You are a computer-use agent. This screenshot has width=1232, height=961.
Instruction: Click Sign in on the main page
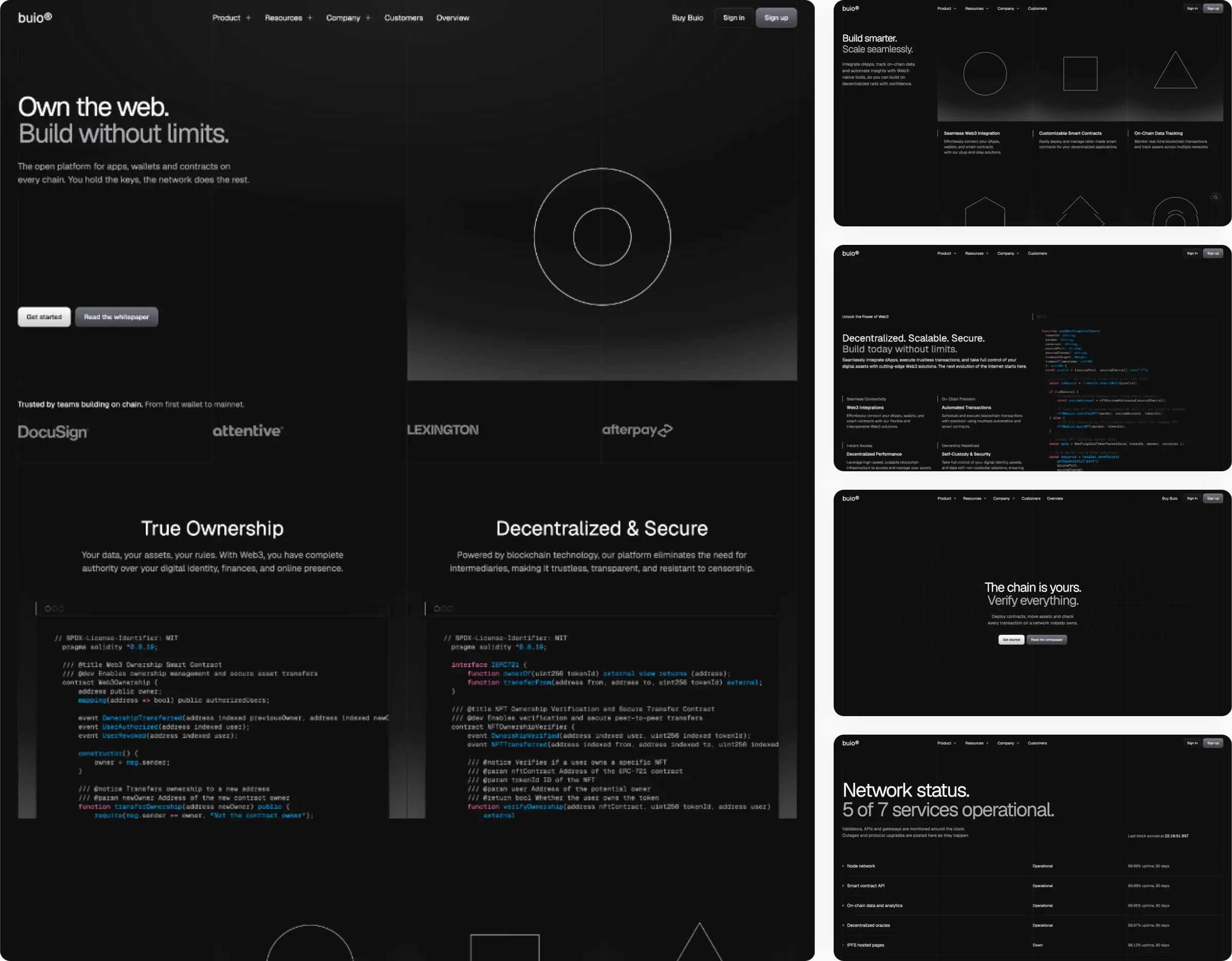(734, 18)
